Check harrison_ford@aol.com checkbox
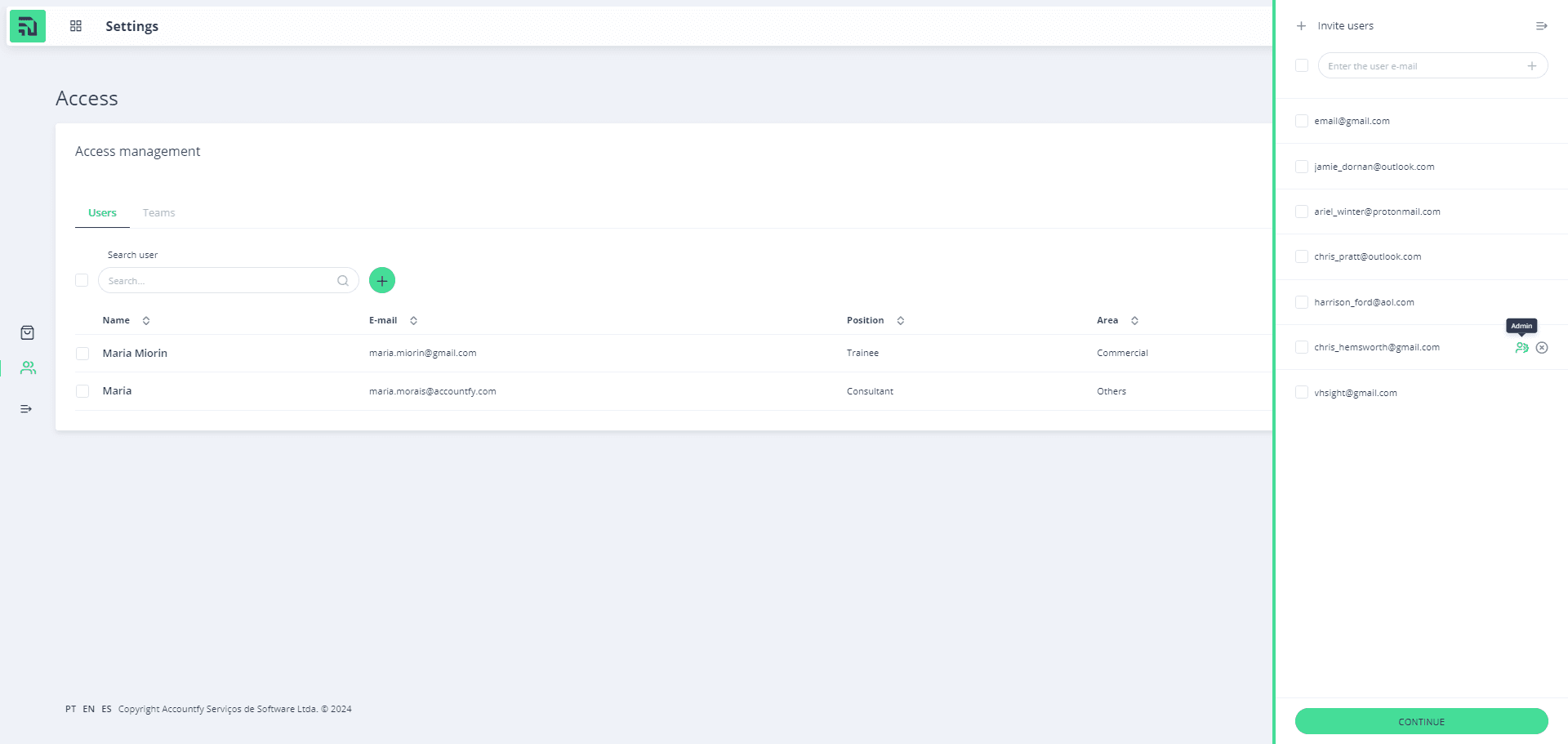This screenshot has width=1568, height=744. [x=1302, y=302]
